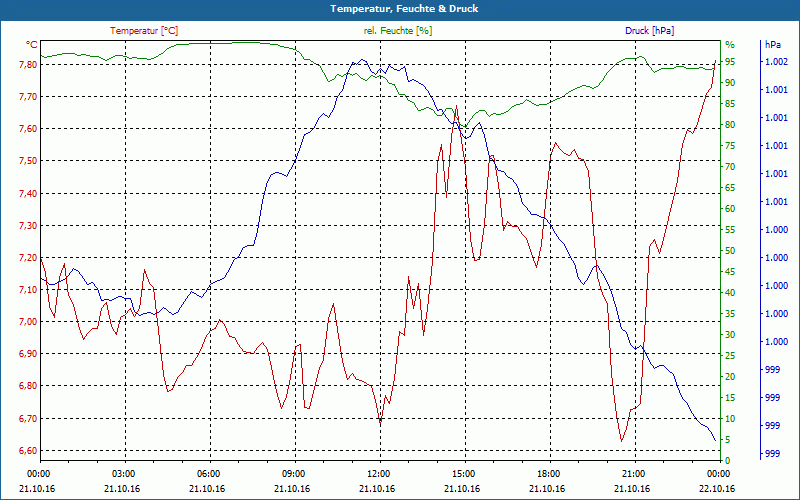Click the green '35' humidity axis value
Image resolution: width=800 pixels, height=500 pixels.
point(730,314)
